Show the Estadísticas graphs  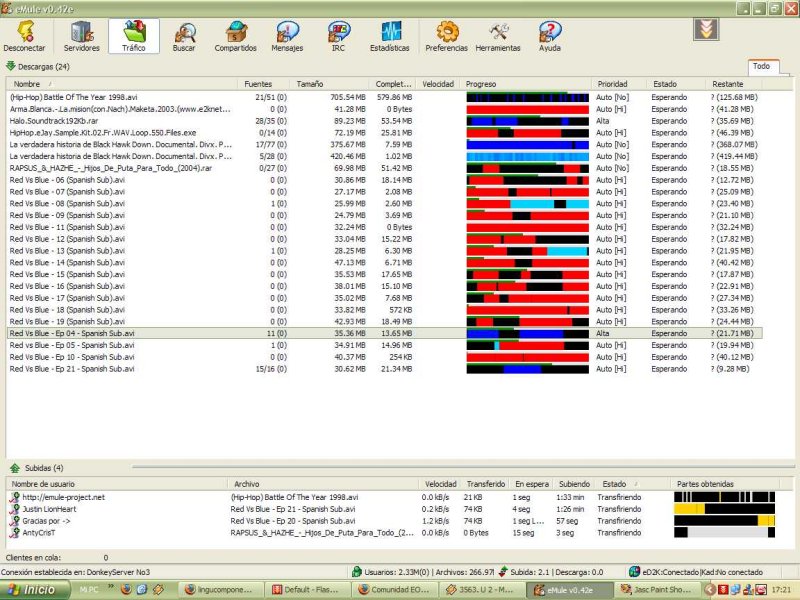(389, 36)
